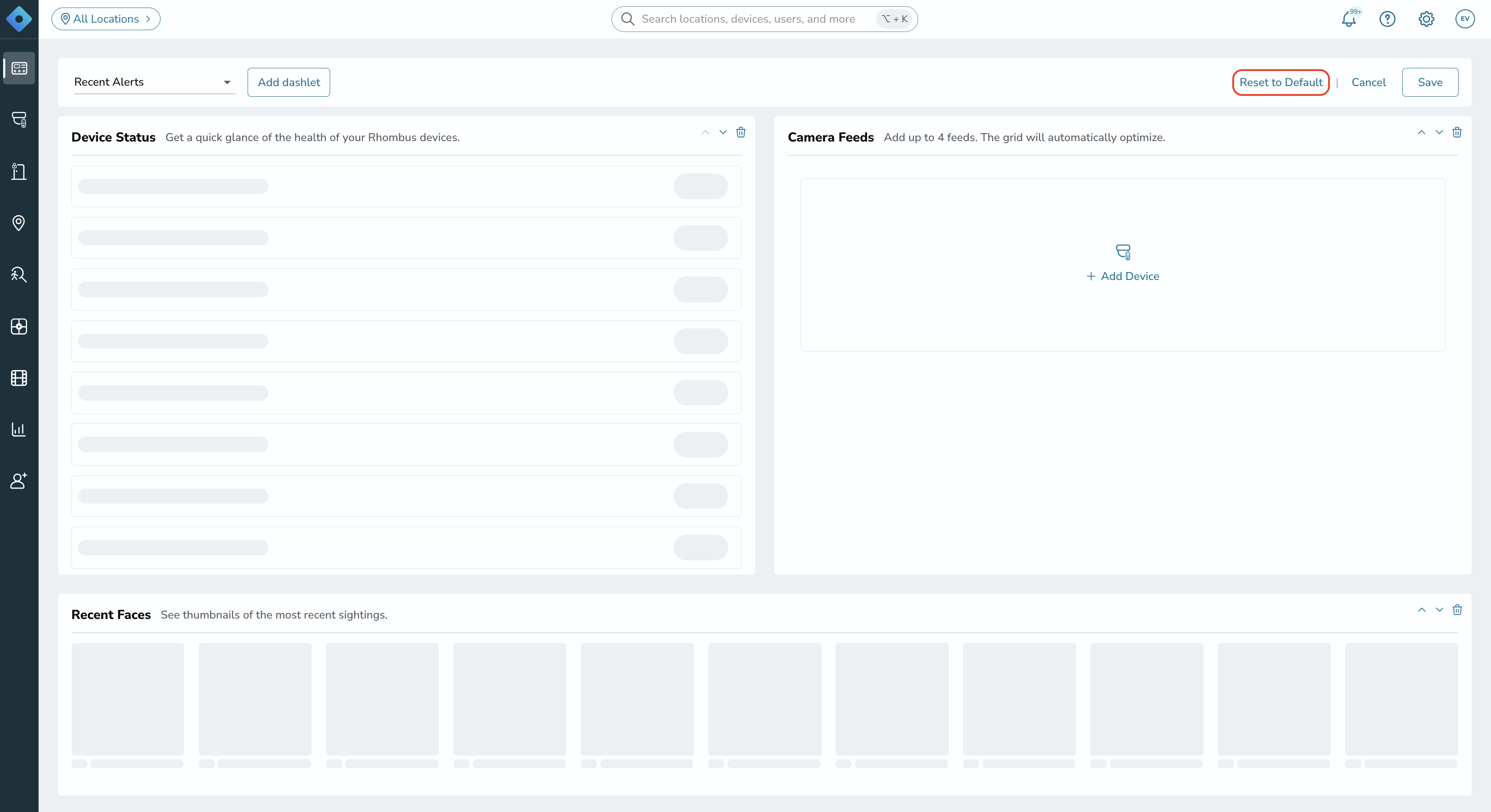Image resolution: width=1491 pixels, height=812 pixels.
Task: Move Recent Faces dashlet up
Action: (1421, 610)
